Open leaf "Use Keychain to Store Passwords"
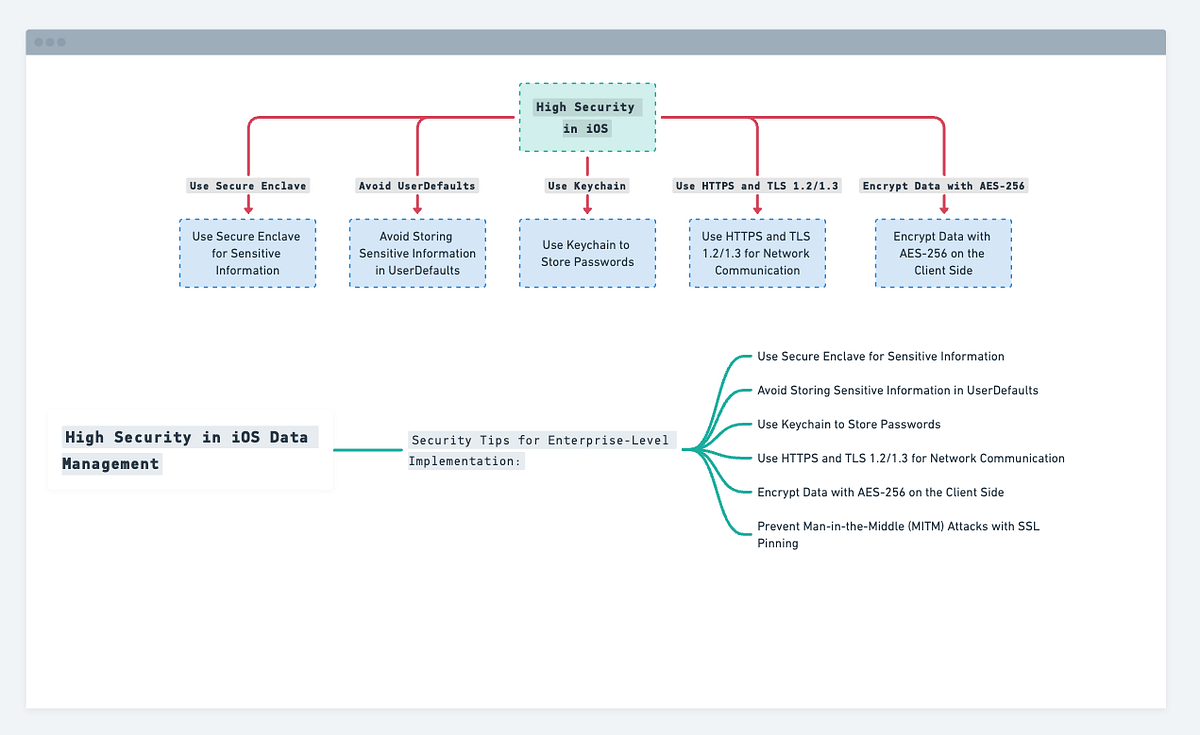The image size is (1200, 735). coord(848,424)
